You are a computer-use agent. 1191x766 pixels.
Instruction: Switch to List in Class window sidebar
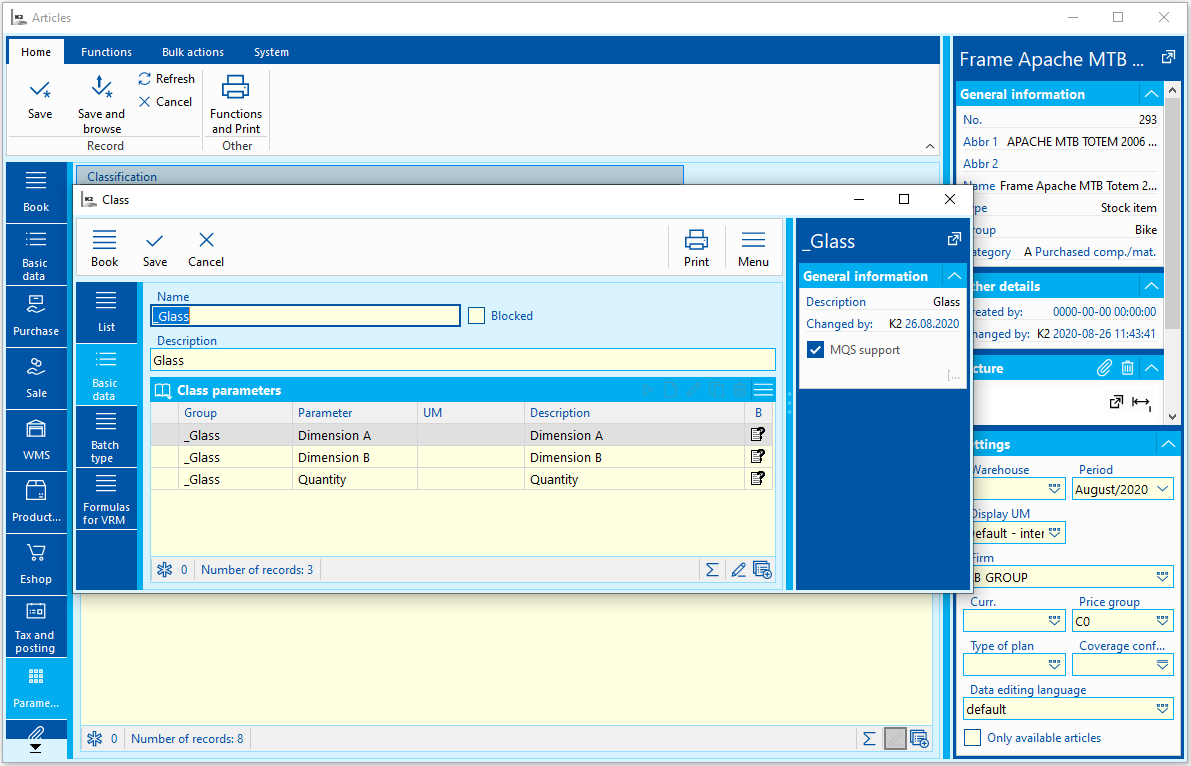pyautogui.click(x=106, y=312)
